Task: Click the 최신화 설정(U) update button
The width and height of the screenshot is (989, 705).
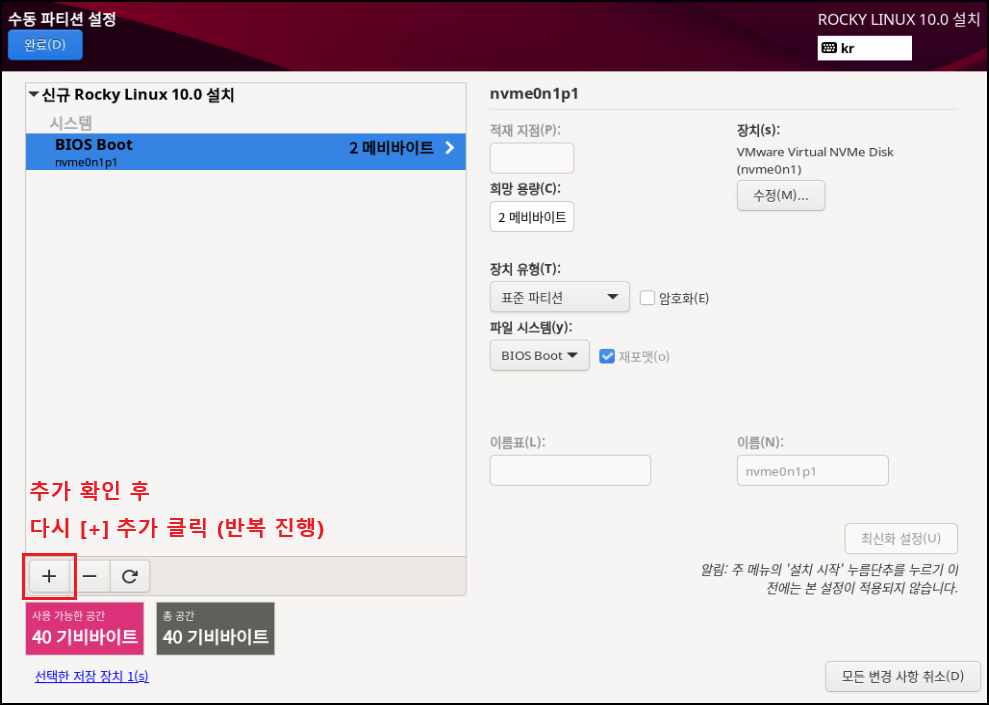Action: click(901, 539)
